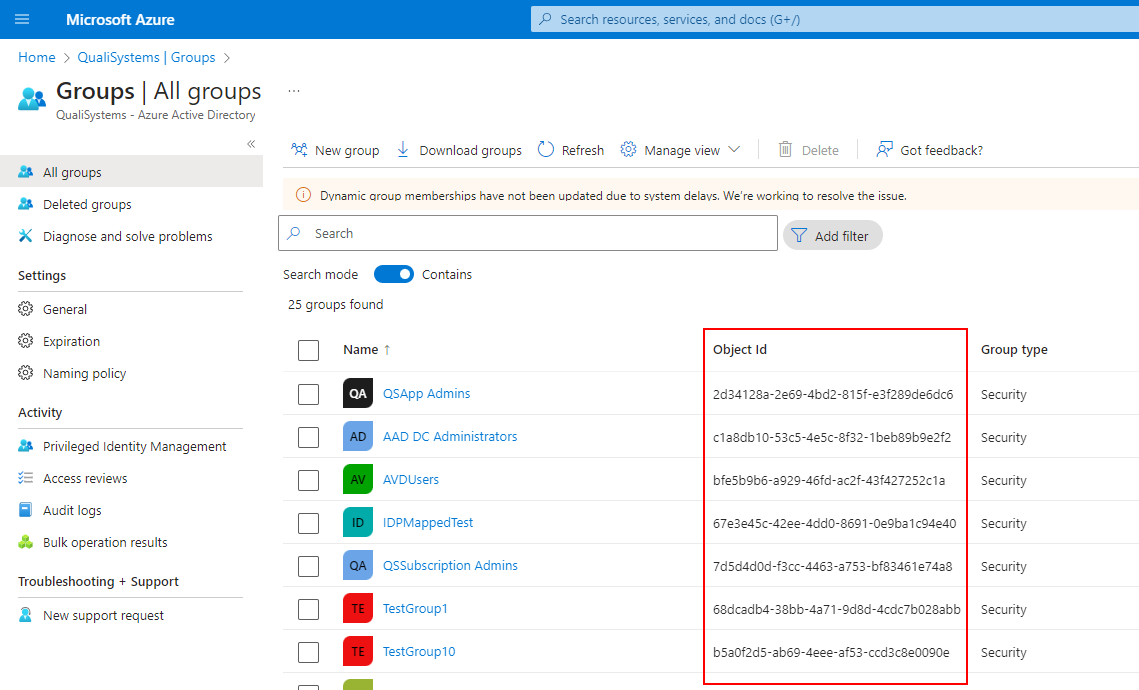Click the Access reviews checklist icon
Viewport: 1139px width, 690px height.
click(25, 478)
